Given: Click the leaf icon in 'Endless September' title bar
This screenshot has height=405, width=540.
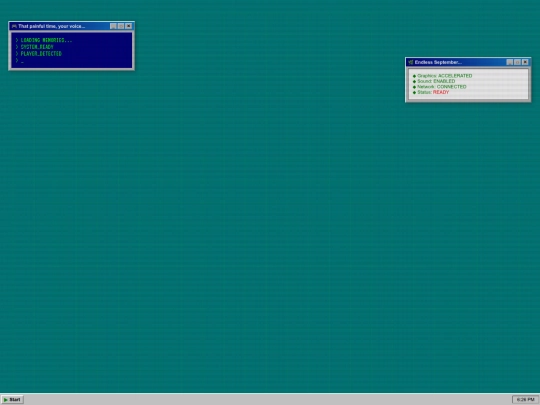Looking at the screenshot, I should [x=411, y=62].
